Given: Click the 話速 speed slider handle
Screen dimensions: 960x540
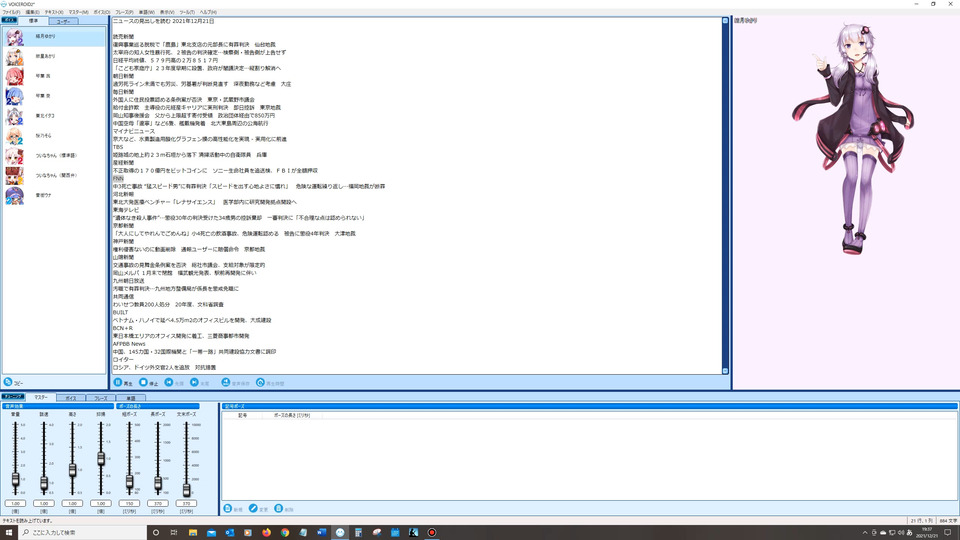Looking at the screenshot, I should point(44,483).
